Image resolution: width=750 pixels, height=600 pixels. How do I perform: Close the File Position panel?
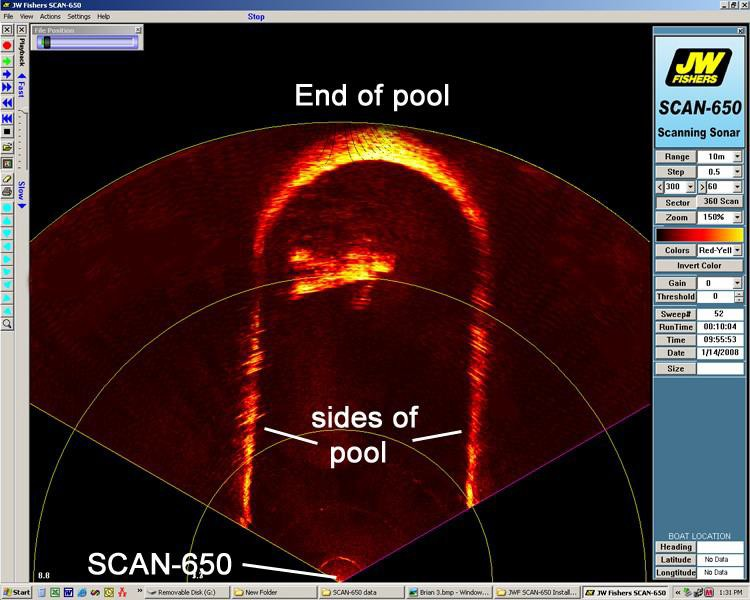[138, 30]
